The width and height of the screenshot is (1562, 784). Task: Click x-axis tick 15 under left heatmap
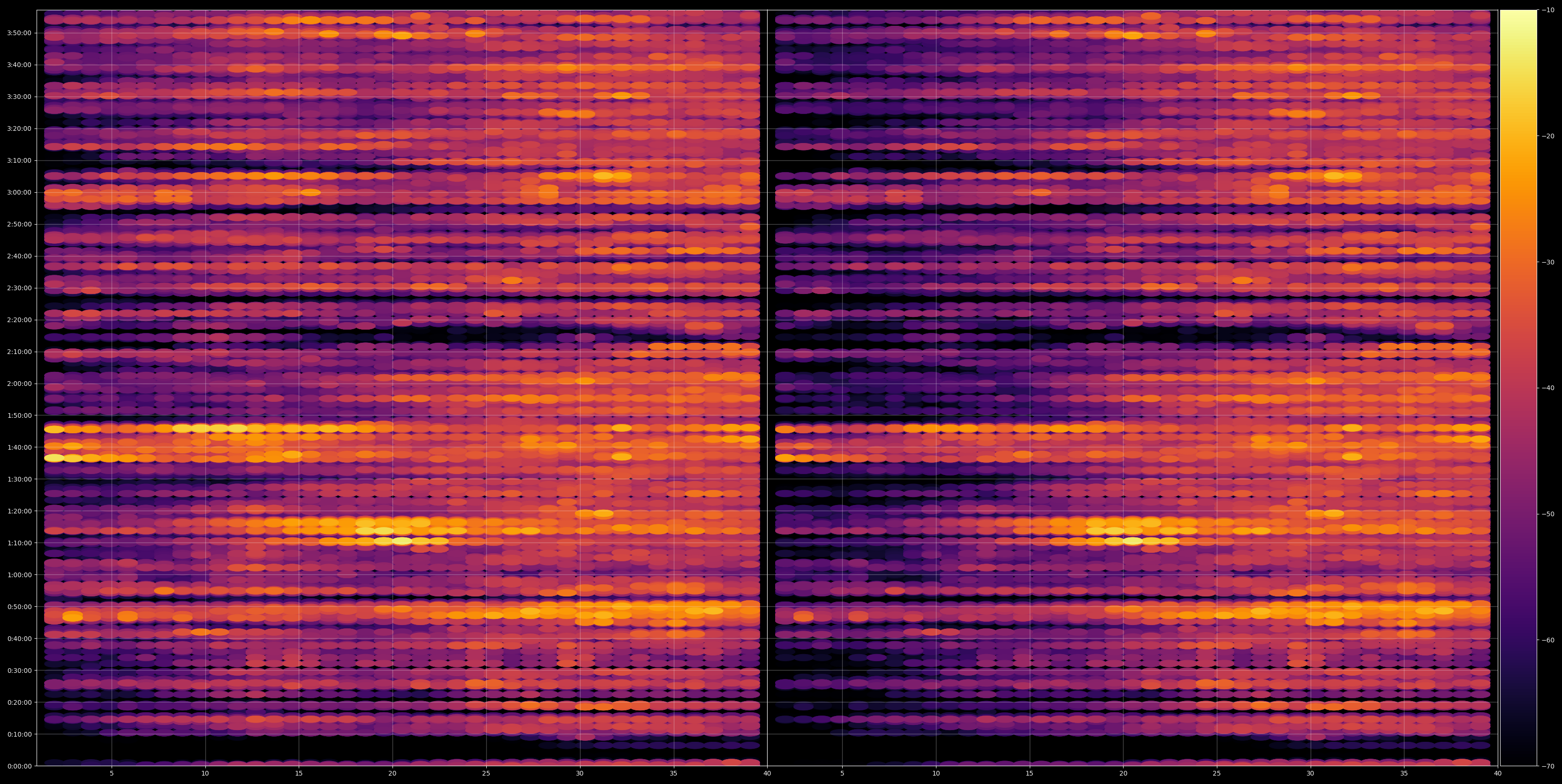(299, 774)
